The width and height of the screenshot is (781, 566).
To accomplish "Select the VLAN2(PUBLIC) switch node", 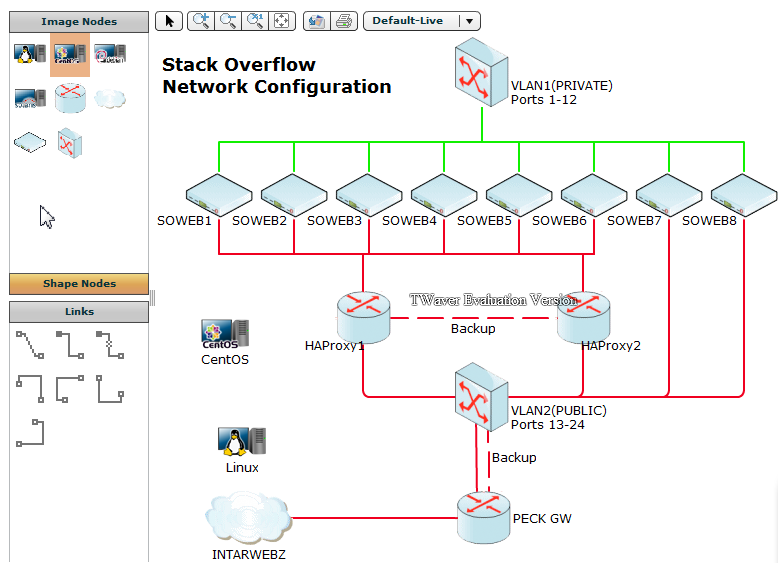I will click(x=481, y=397).
